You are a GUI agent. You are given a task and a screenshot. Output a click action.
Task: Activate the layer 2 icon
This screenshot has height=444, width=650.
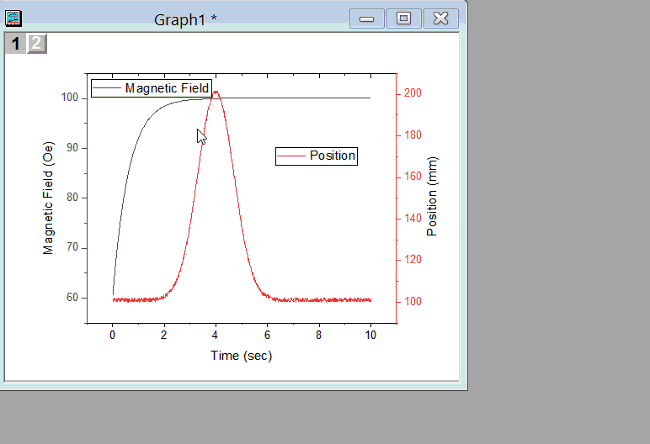tap(36, 43)
